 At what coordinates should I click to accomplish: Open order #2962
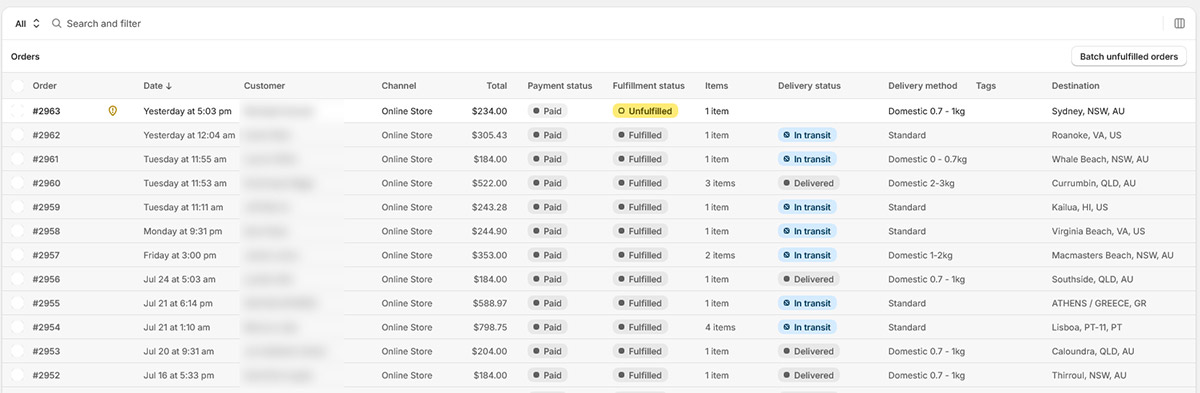(x=46, y=135)
